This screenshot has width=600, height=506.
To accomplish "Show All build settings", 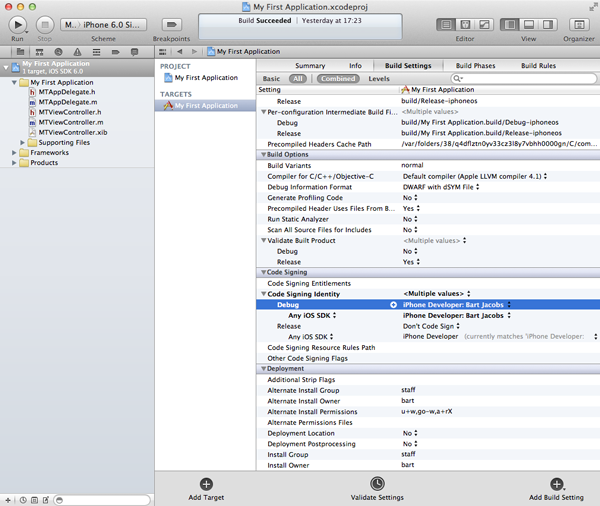I will (298, 78).
